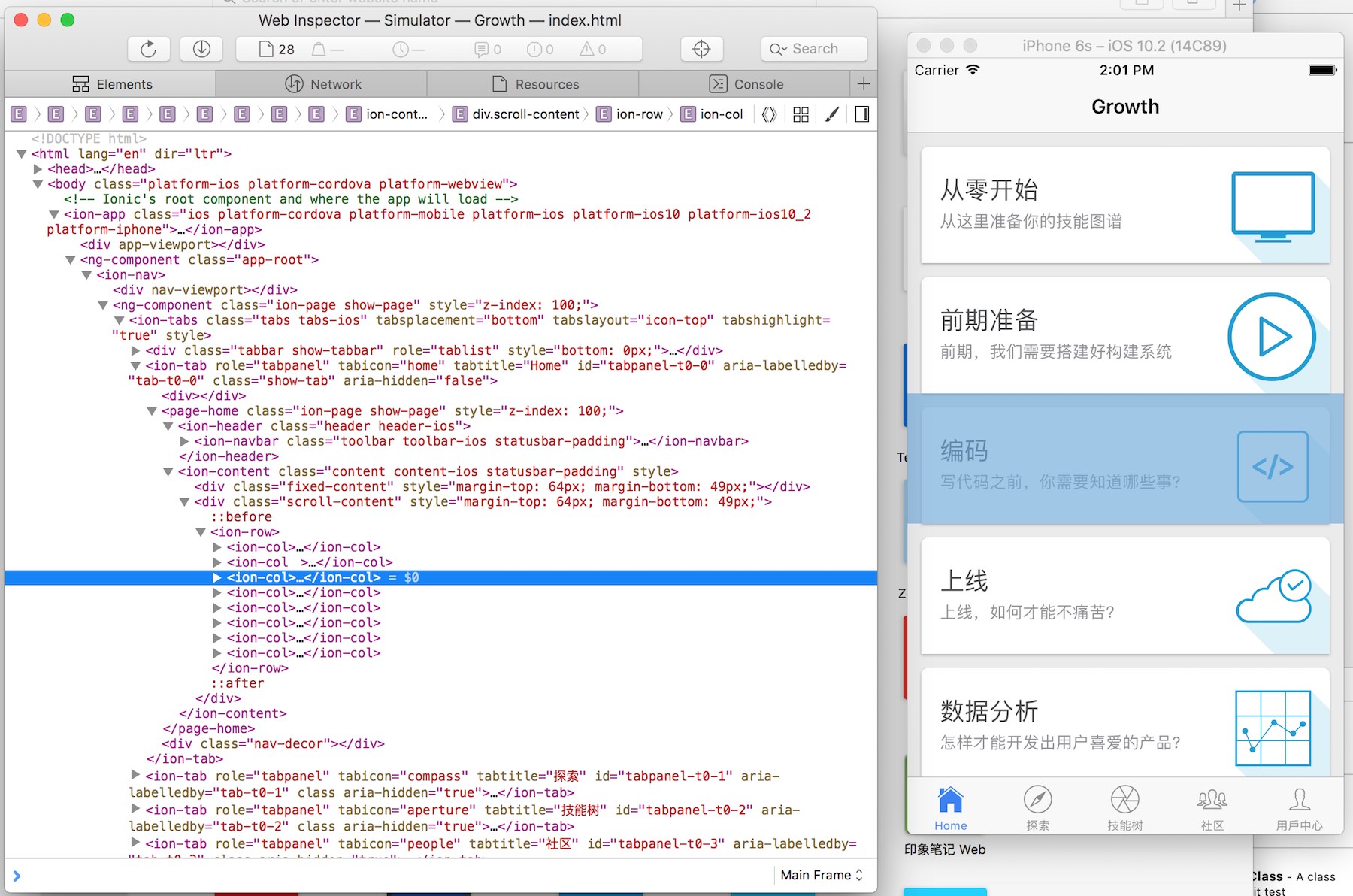Collapse the ion-row element node

(x=201, y=532)
